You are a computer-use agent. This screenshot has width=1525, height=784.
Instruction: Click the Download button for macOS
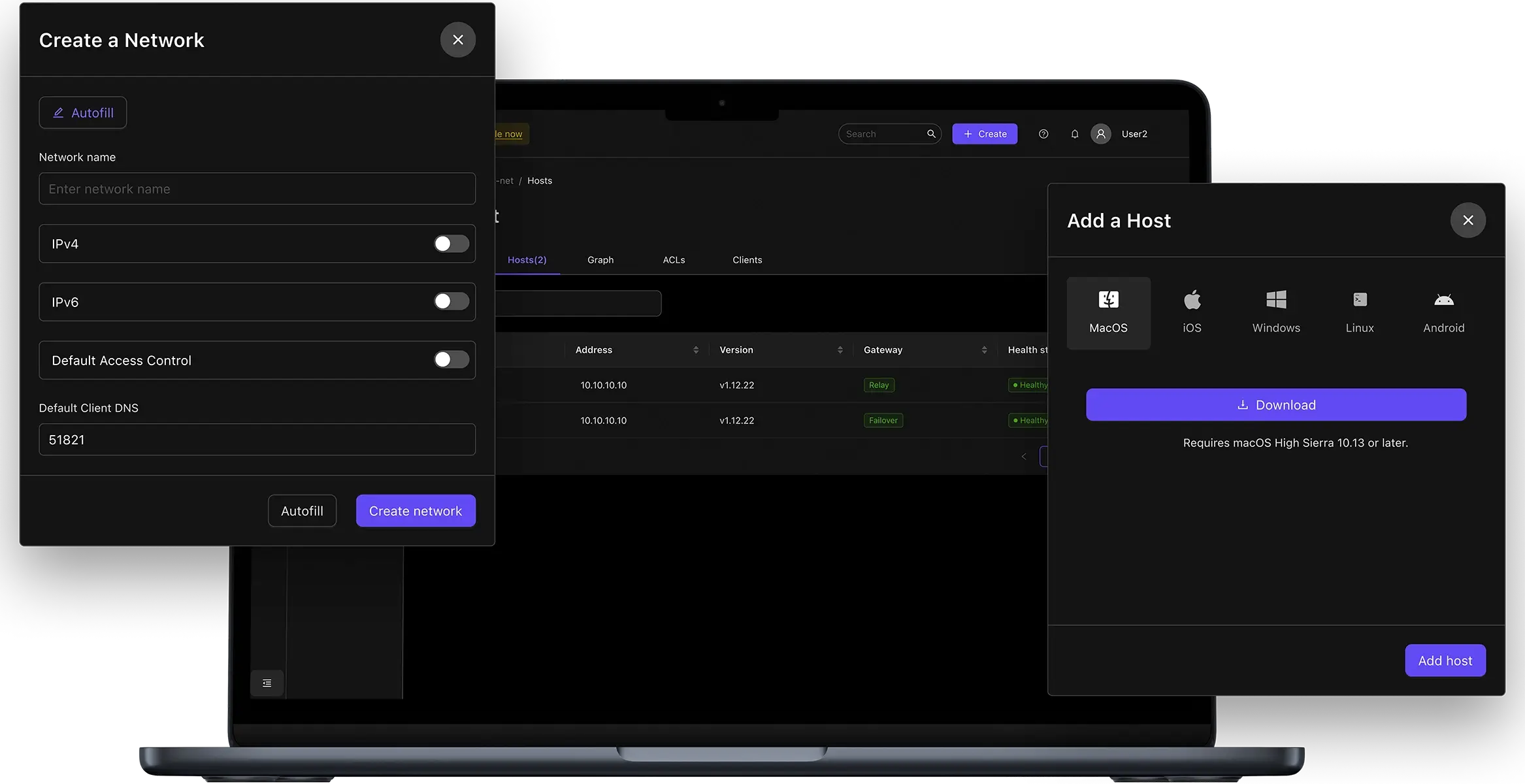click(1276, 404)
